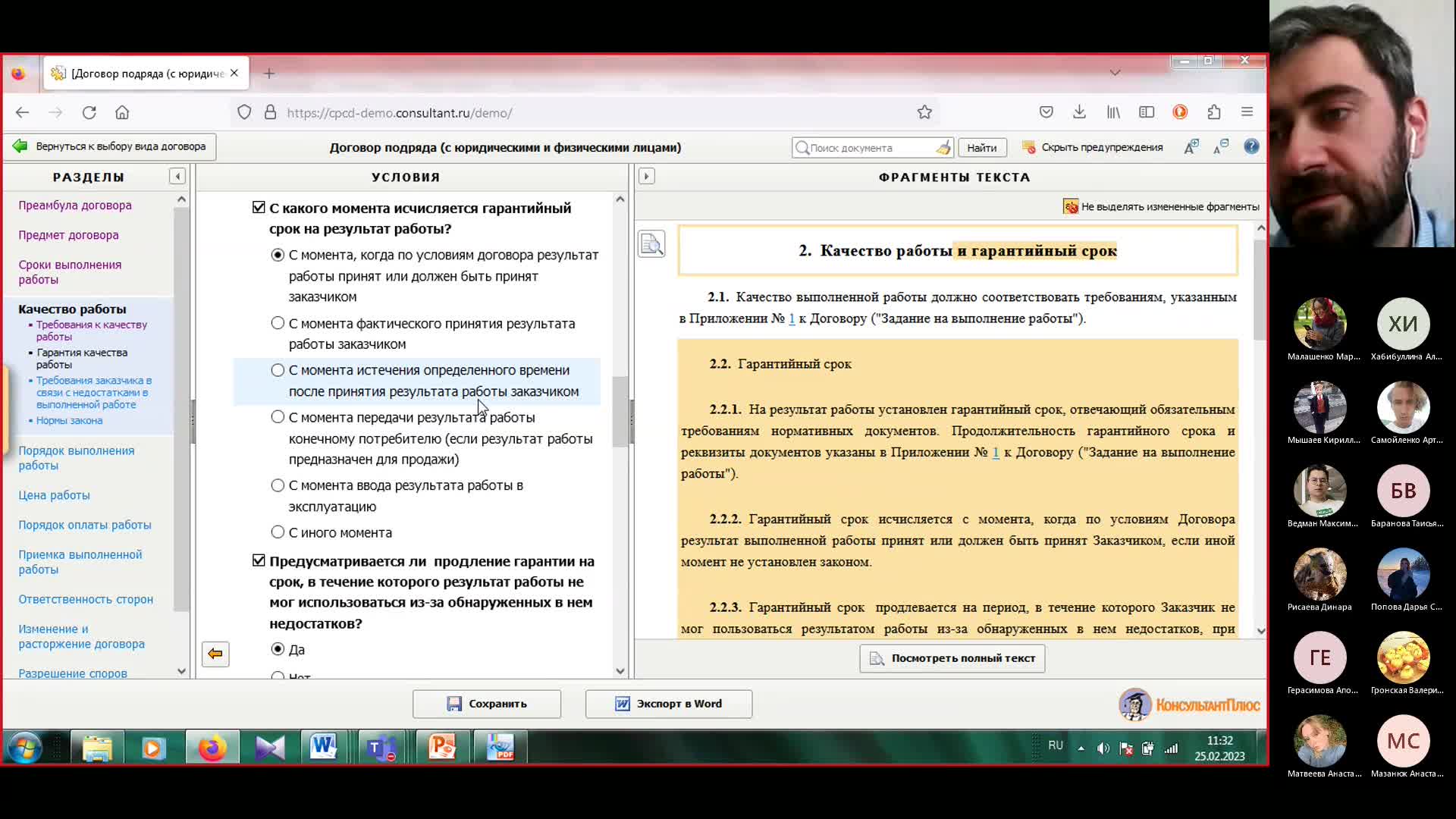Click Скрыть предупреждения

tap(1093, 147)
